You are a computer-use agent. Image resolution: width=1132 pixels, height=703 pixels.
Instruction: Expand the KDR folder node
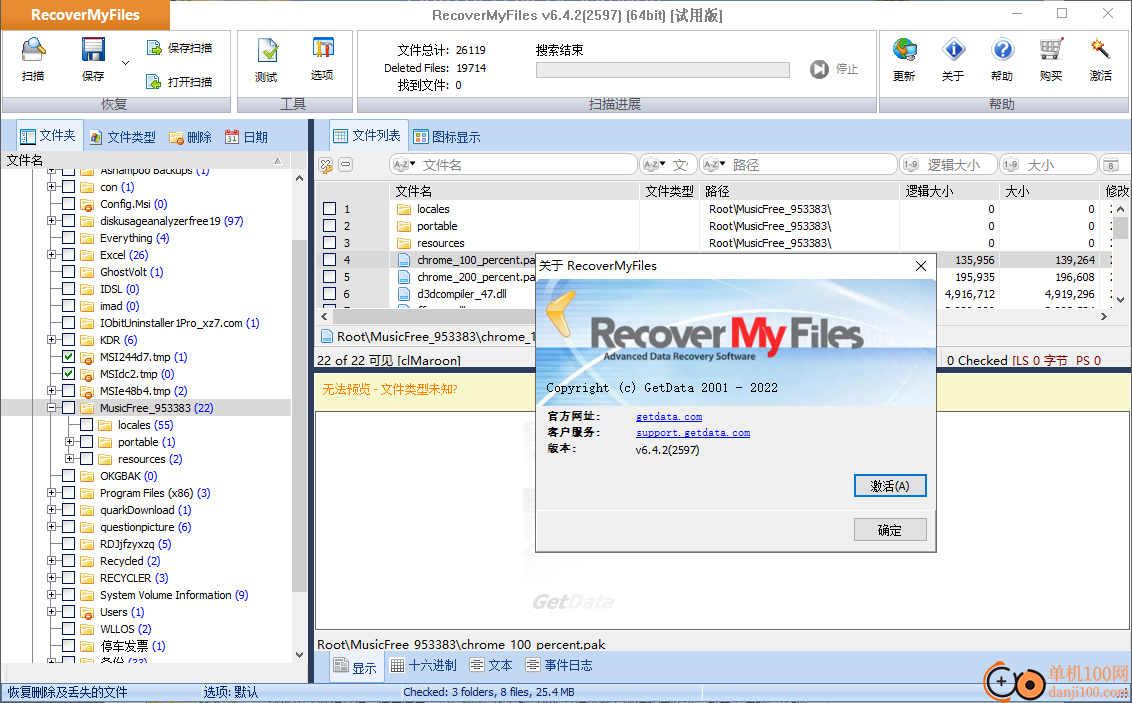coord(51,340)
